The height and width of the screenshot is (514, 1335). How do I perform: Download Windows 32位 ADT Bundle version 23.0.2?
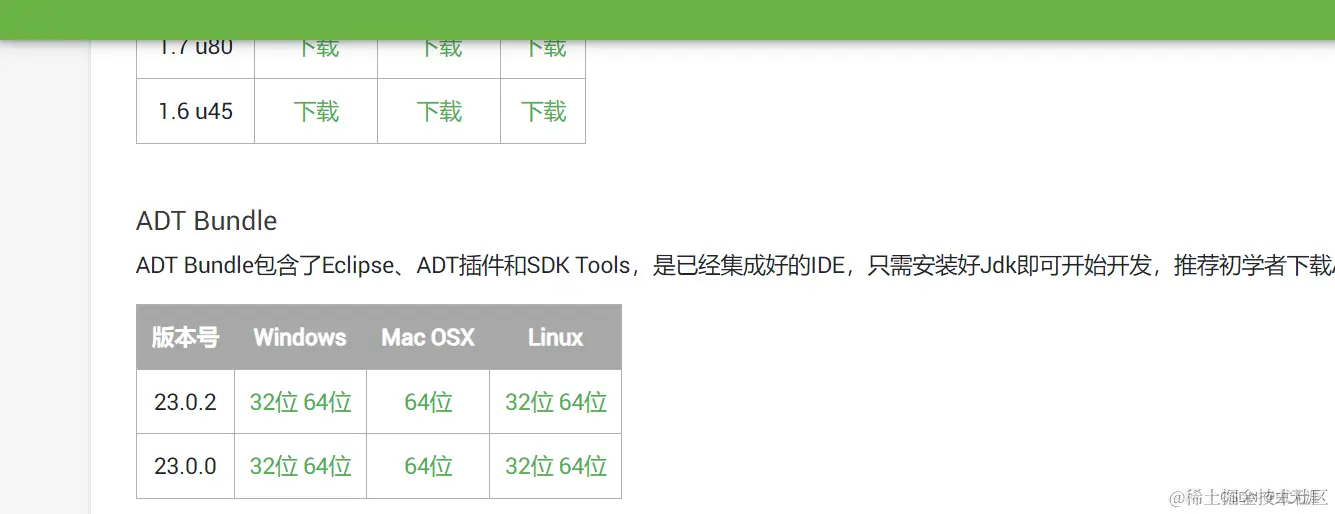tap(274, 402)
